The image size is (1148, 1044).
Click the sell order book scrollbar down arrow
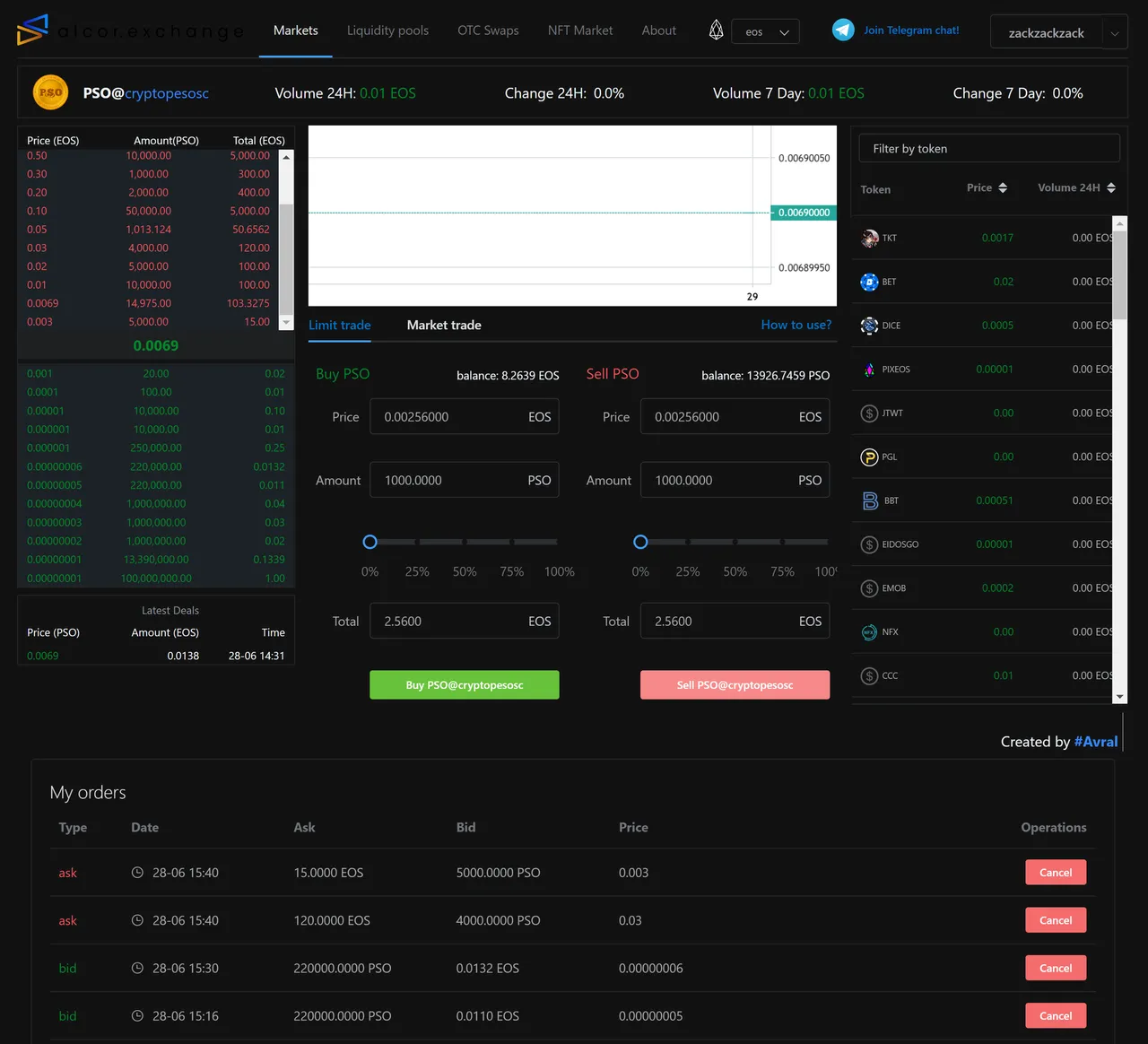click(286, 322)
